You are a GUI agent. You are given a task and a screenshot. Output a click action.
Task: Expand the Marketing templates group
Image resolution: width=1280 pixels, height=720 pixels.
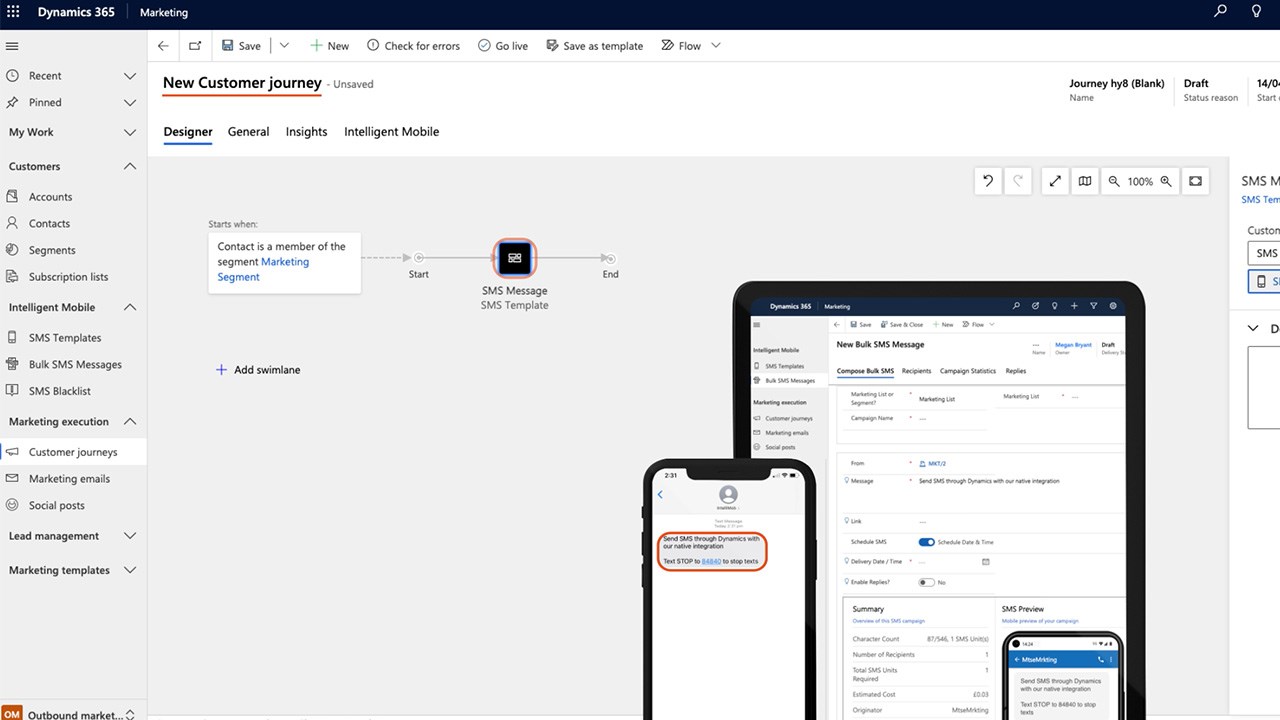pyautogui.click(x=129, y=570)
